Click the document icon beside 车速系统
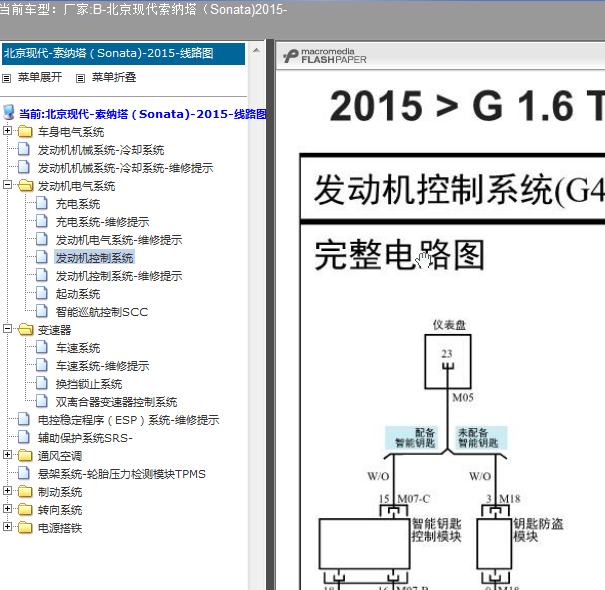 click(x=42, y=347)
